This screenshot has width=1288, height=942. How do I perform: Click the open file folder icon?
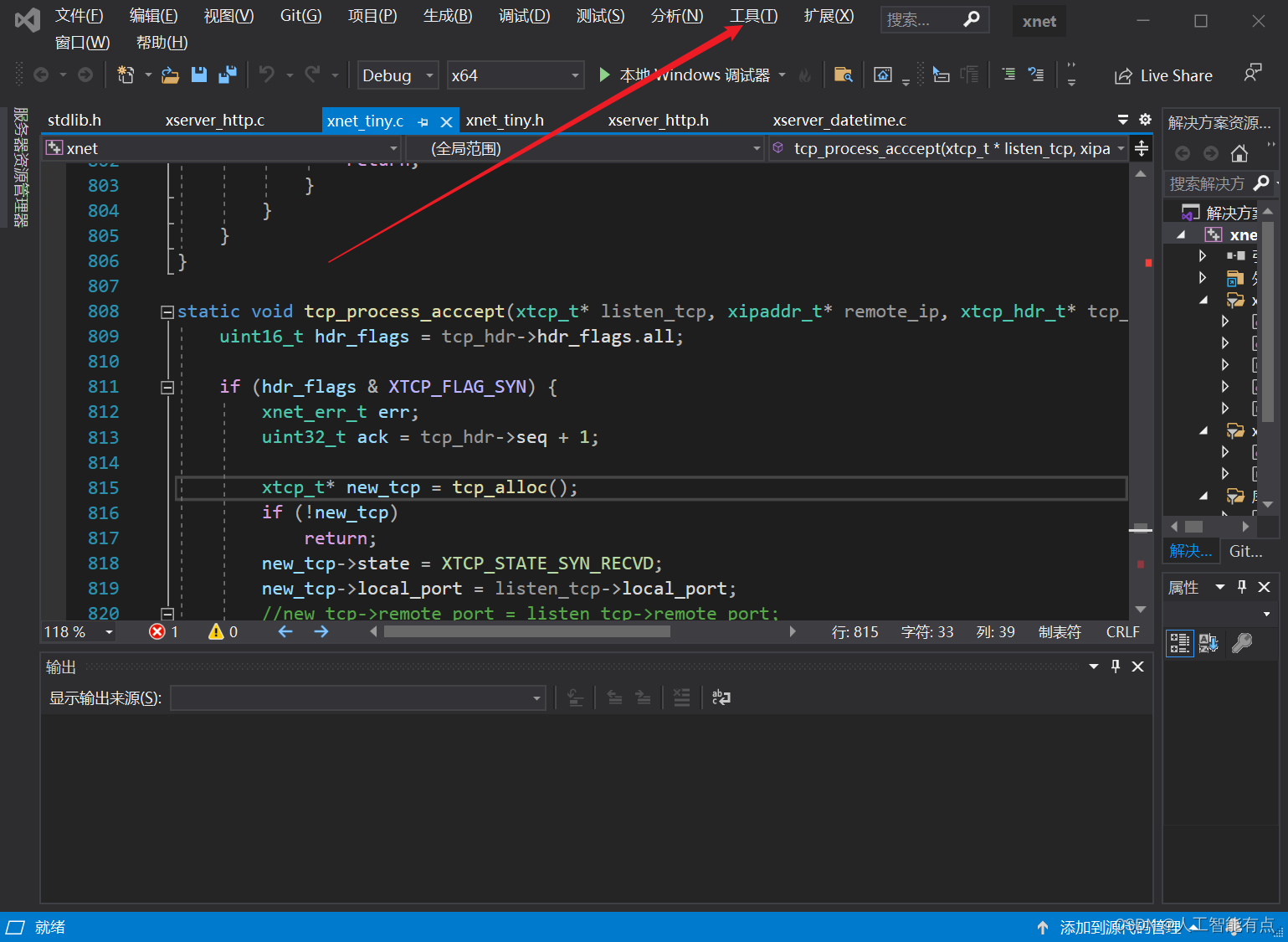(x=170, y=75)
